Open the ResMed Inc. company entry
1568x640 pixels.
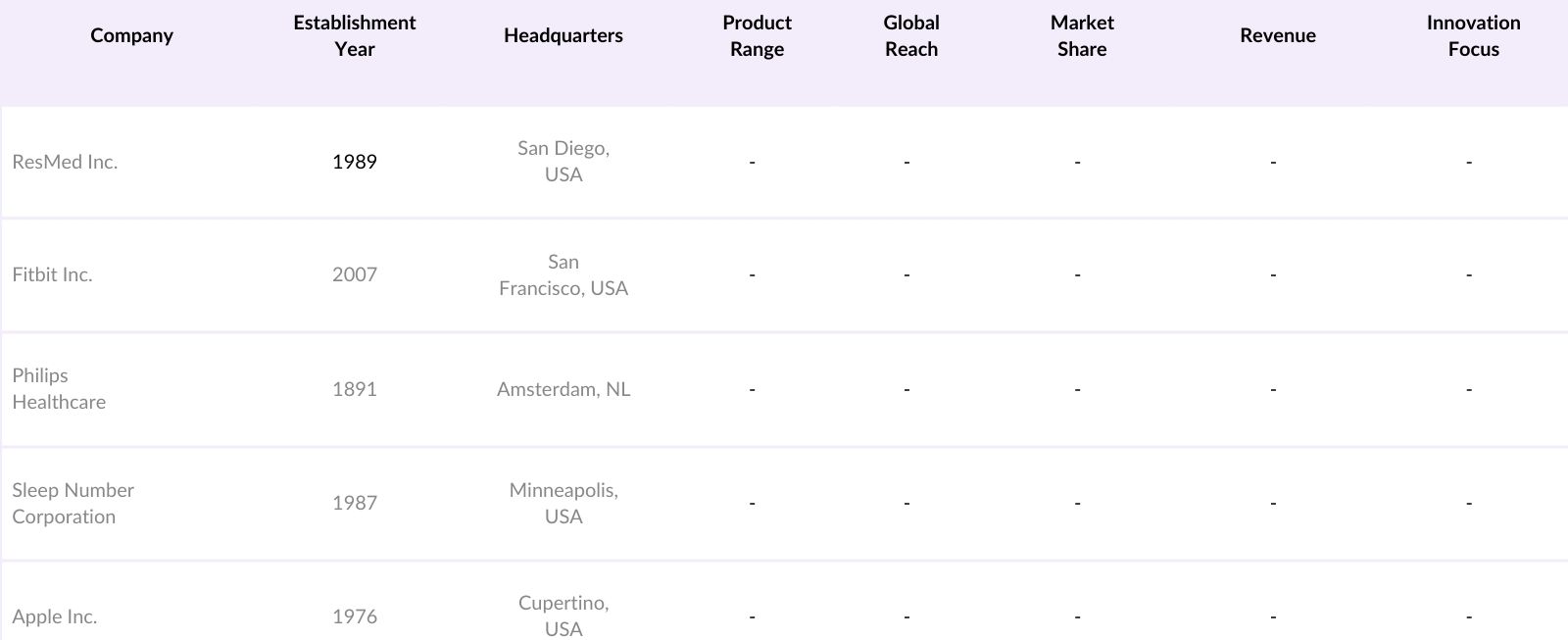point(65,162)
